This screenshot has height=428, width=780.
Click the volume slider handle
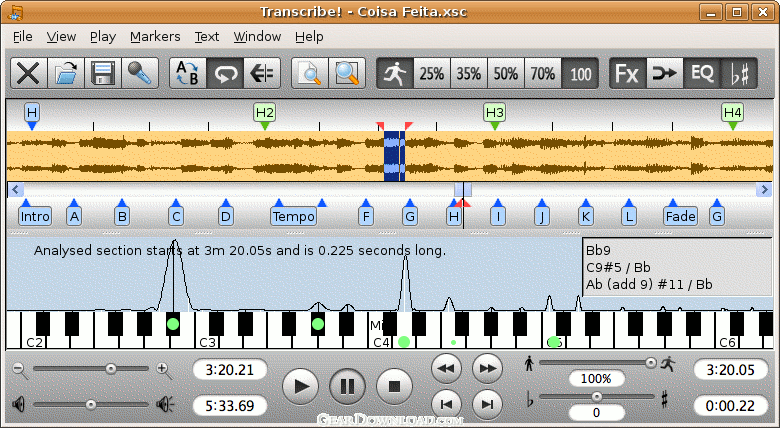coord(91,405)
